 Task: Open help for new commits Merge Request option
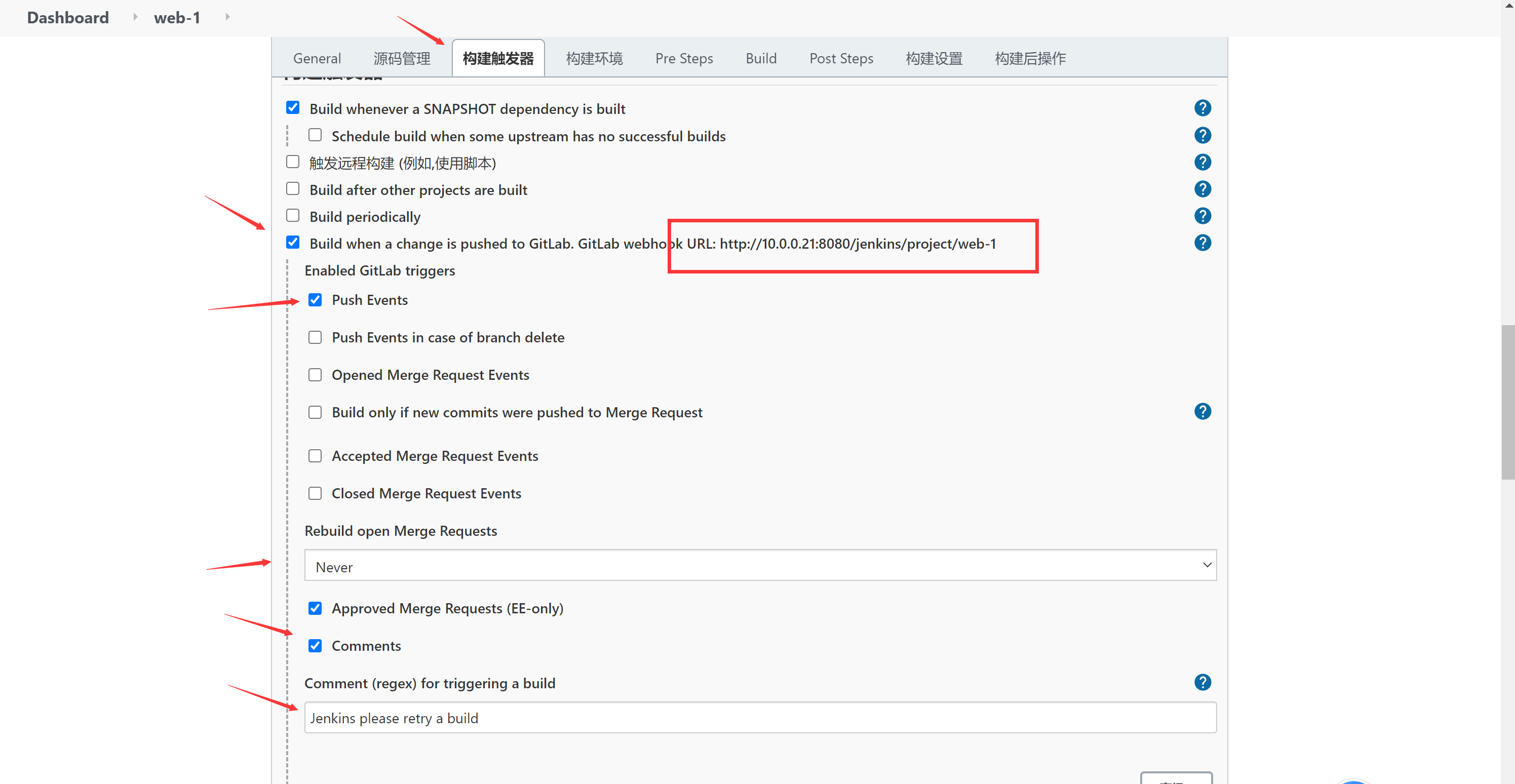pos(1202,412)
